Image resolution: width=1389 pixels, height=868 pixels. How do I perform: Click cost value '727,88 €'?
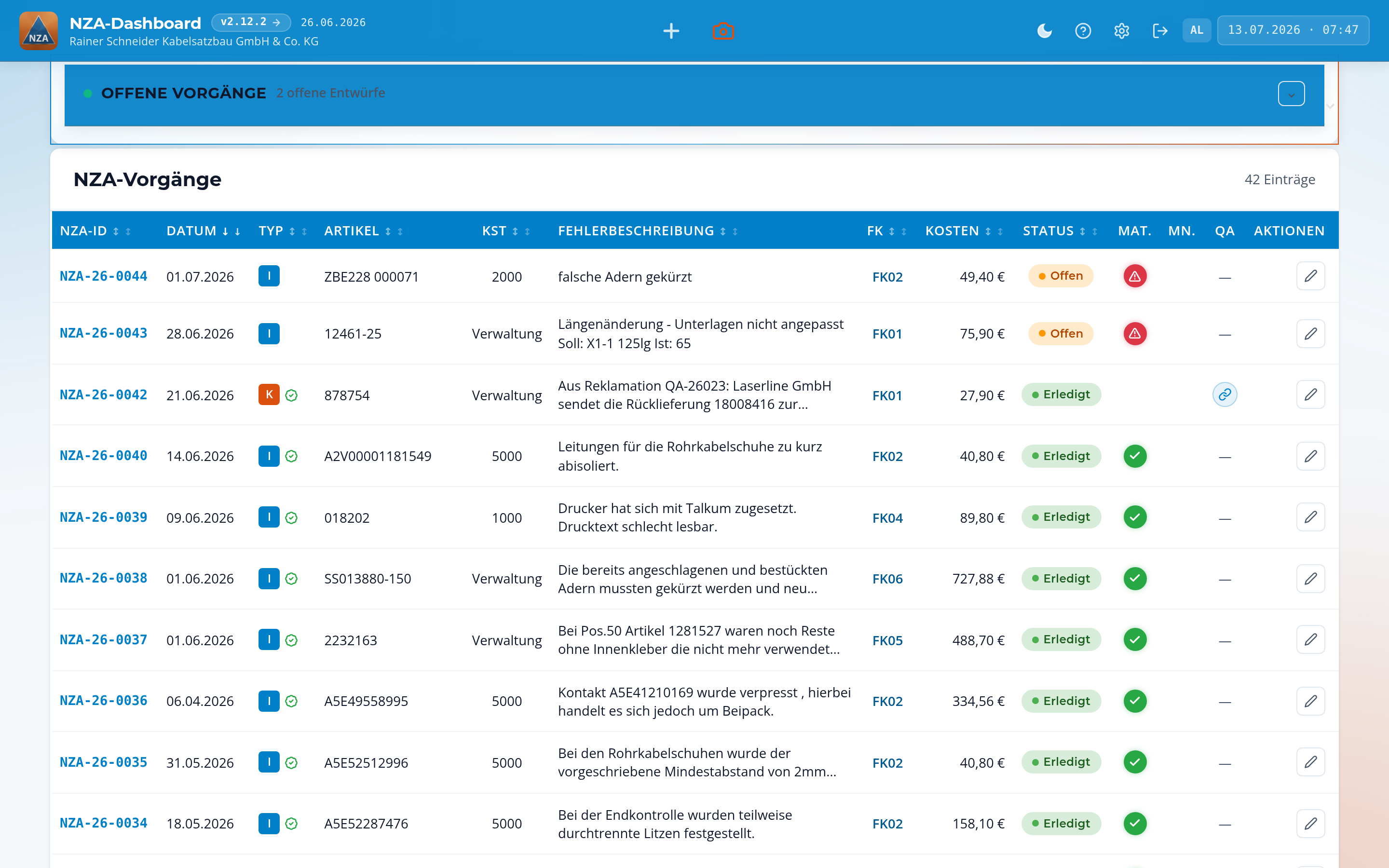pyautogui.click(x=978, y=579)
